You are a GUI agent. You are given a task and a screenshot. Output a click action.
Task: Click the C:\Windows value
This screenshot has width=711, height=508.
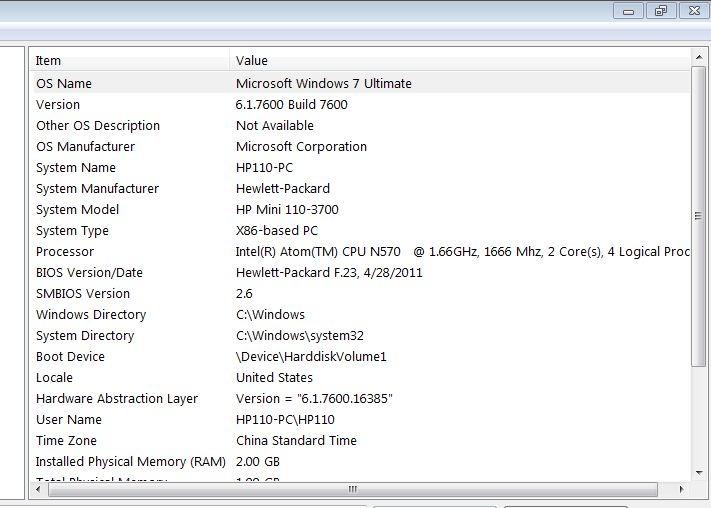[x=271, y=315]
